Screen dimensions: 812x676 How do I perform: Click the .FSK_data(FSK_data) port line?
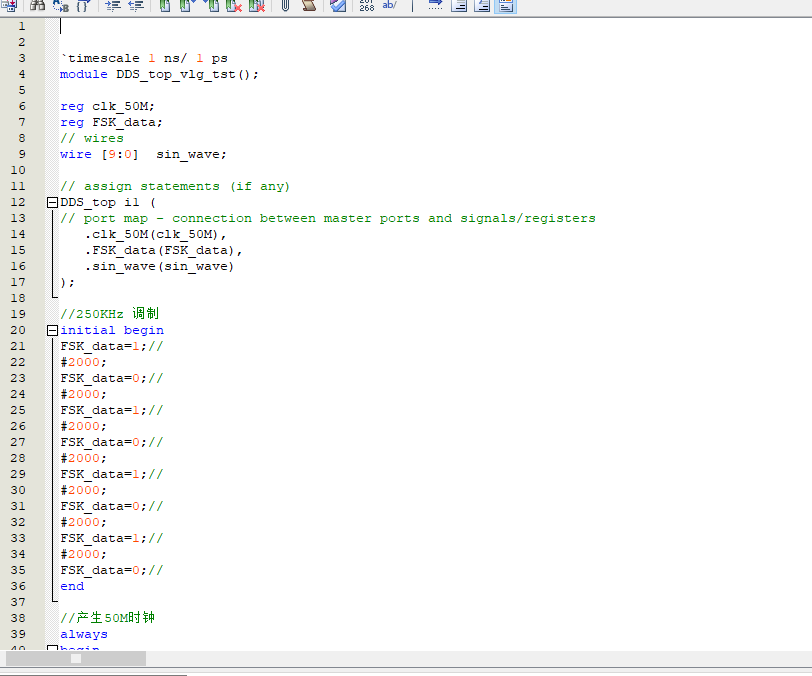click(163, 251)
